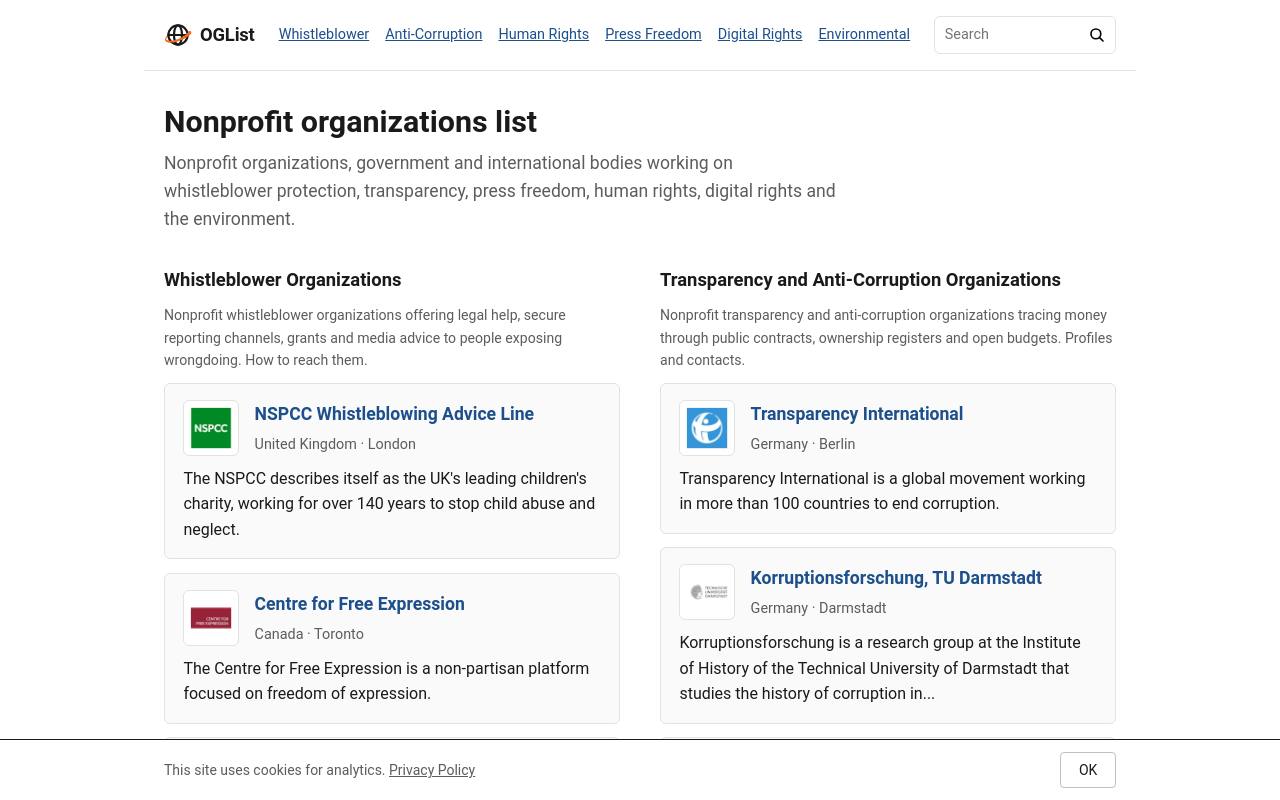
Task: Open the Privacy Policy link
Action: (x=432, y=770)
